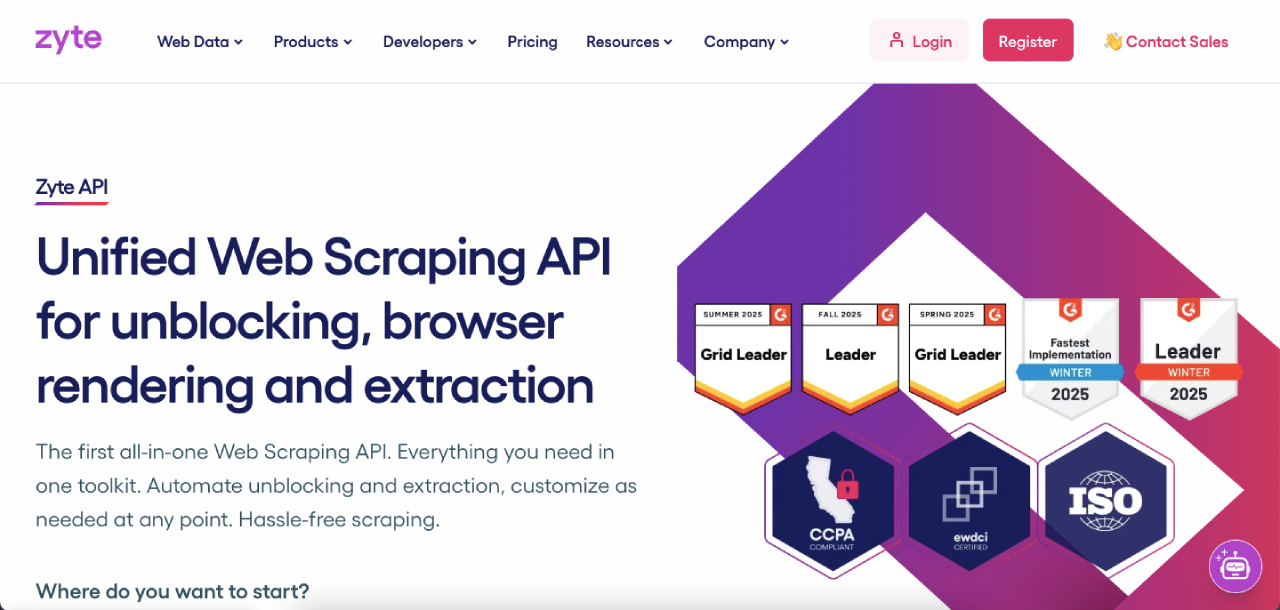Go to the Pricing page
Screen dimensions: 1280x610
pyautogui.click(x=532, y=42)
